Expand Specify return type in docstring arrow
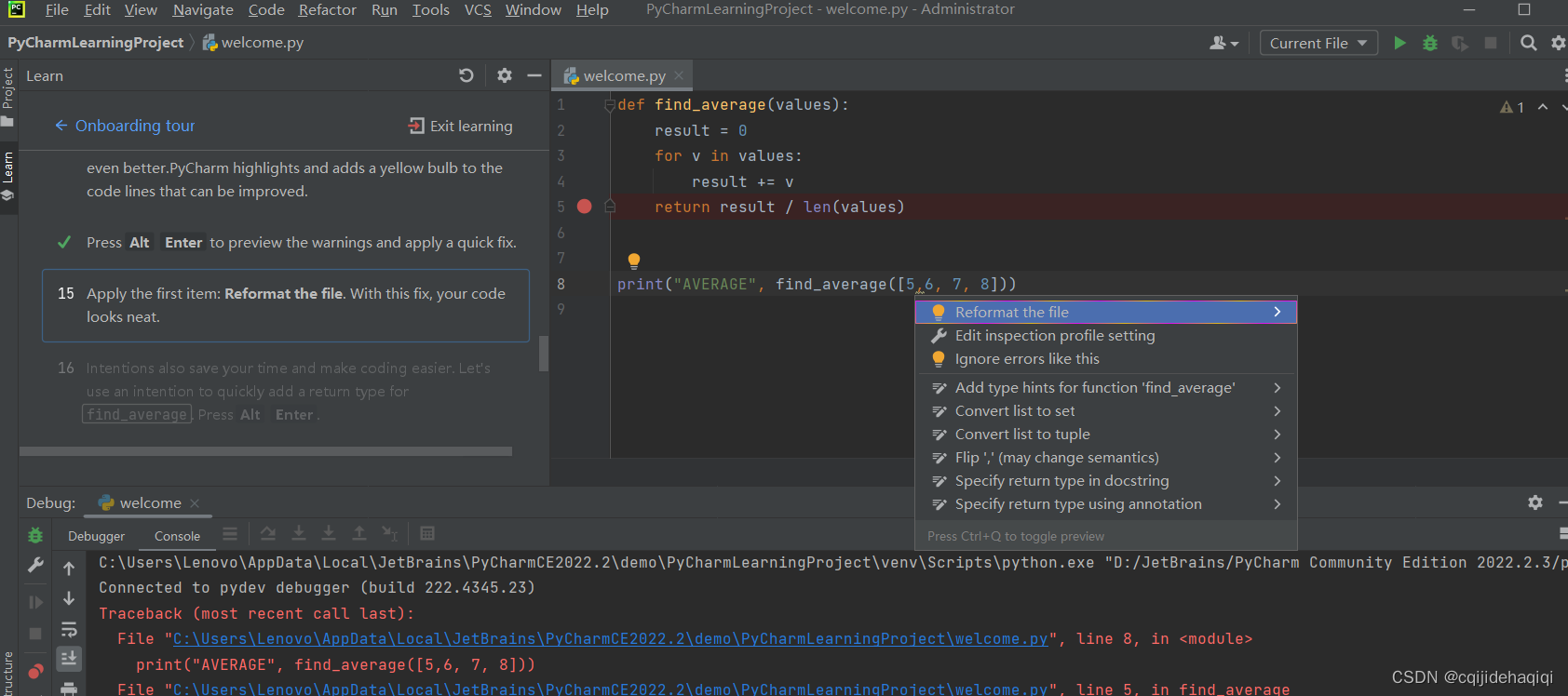 [1277, 480]
